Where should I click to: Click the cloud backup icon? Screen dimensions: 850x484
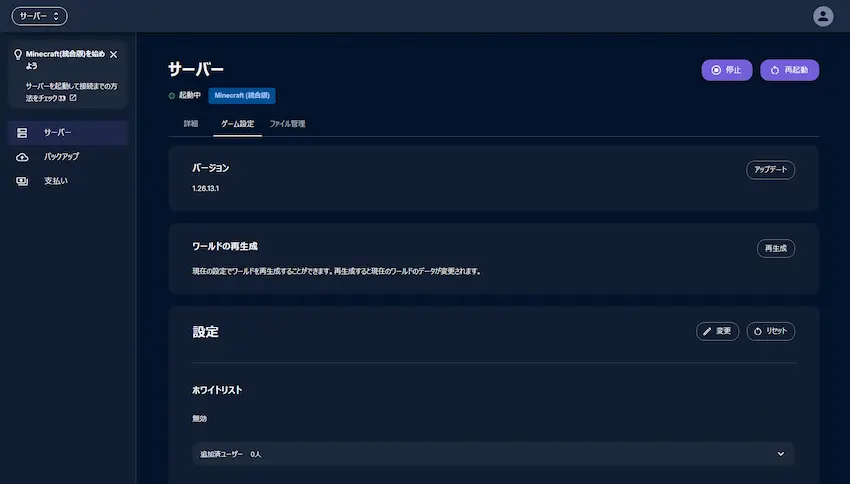coord(22,157)
